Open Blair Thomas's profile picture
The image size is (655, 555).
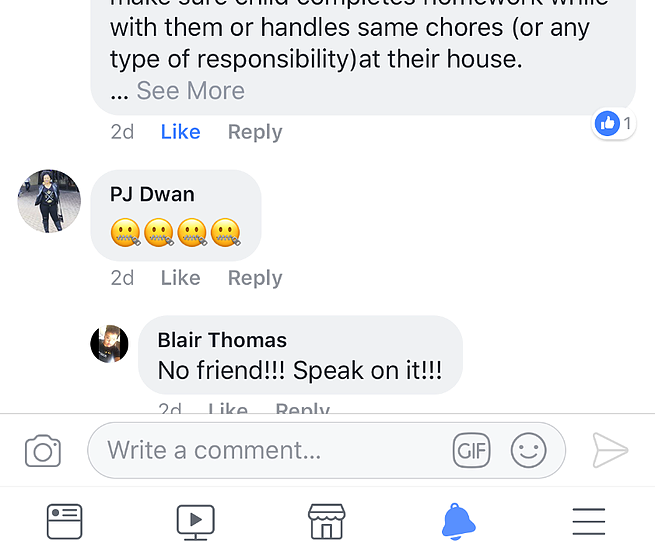click(109, 344)
